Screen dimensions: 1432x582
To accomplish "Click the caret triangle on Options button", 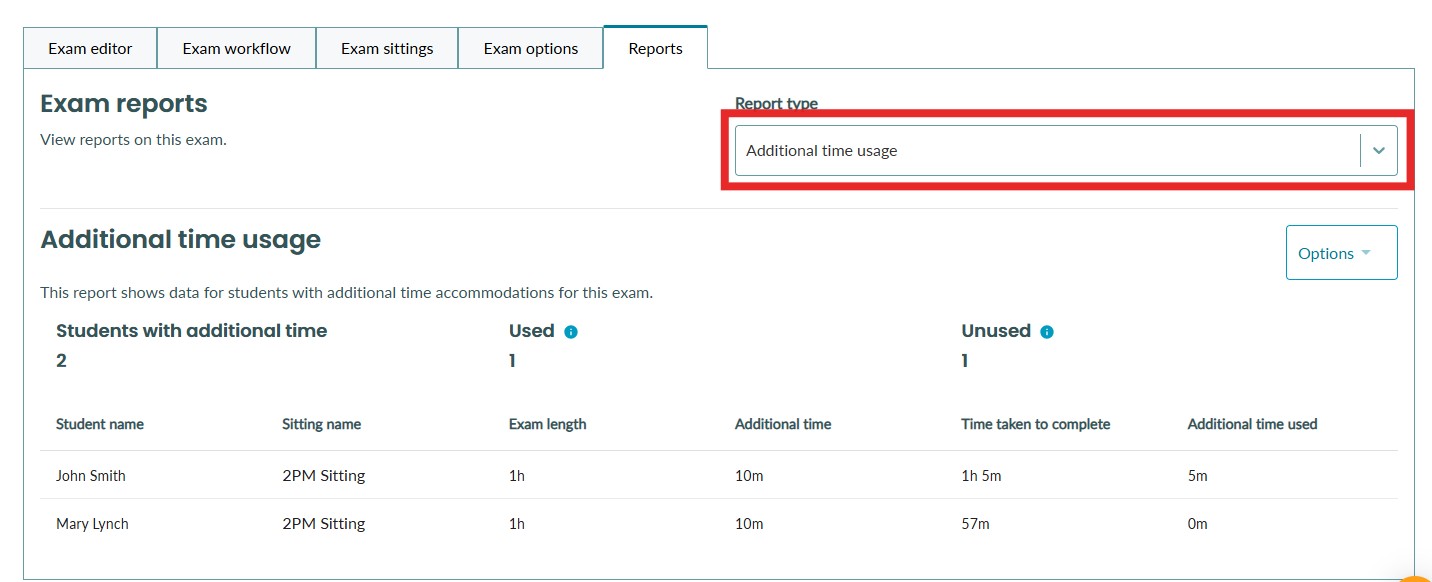I will click(1366, 252).
